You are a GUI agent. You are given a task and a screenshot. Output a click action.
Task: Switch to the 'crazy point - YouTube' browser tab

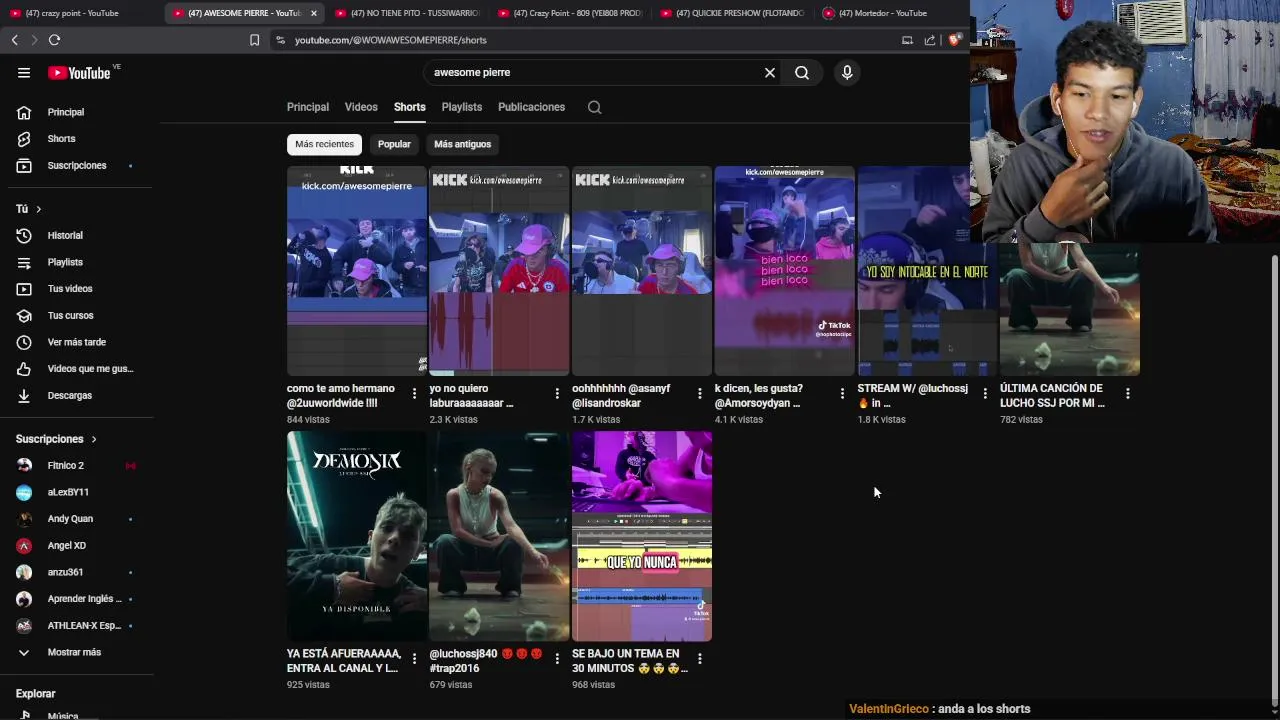click(80, 13)
